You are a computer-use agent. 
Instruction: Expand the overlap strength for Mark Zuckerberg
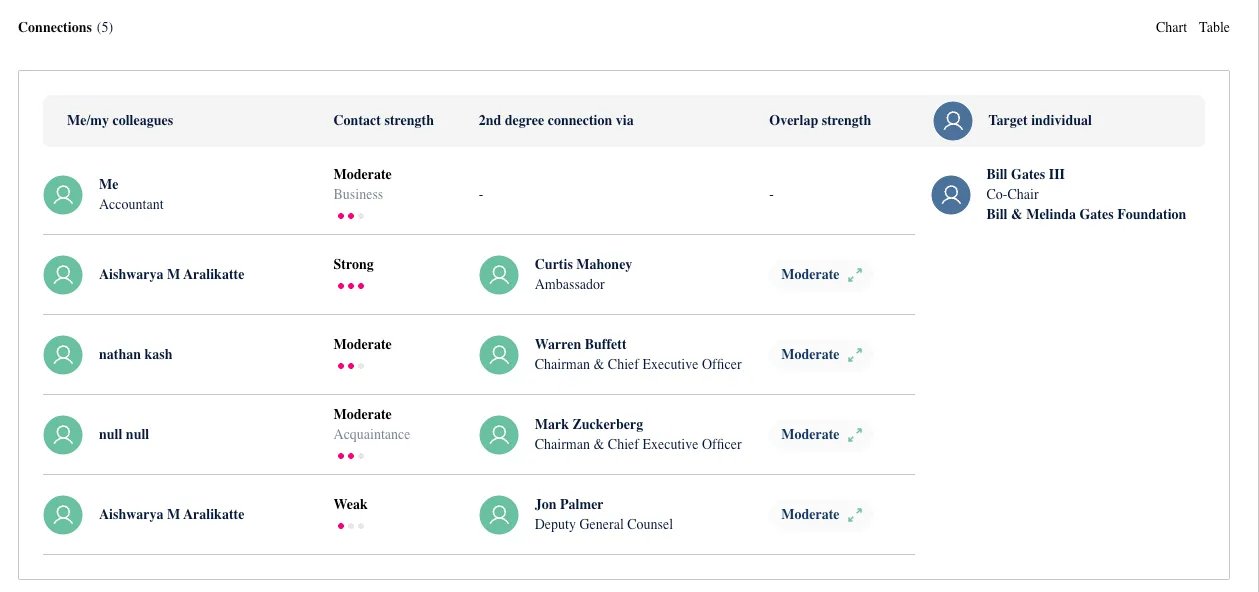(x=855, y=435)
